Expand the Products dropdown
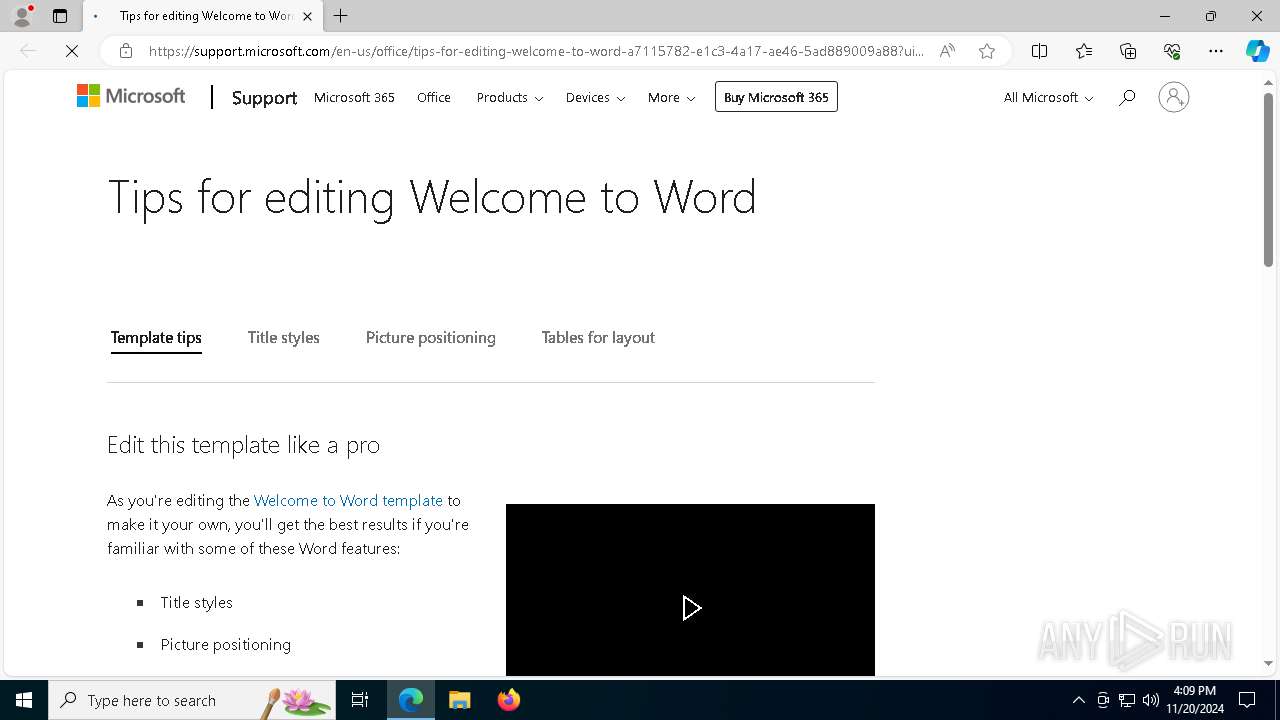This screenshot has width=1280, height=720. click(510, 97)
